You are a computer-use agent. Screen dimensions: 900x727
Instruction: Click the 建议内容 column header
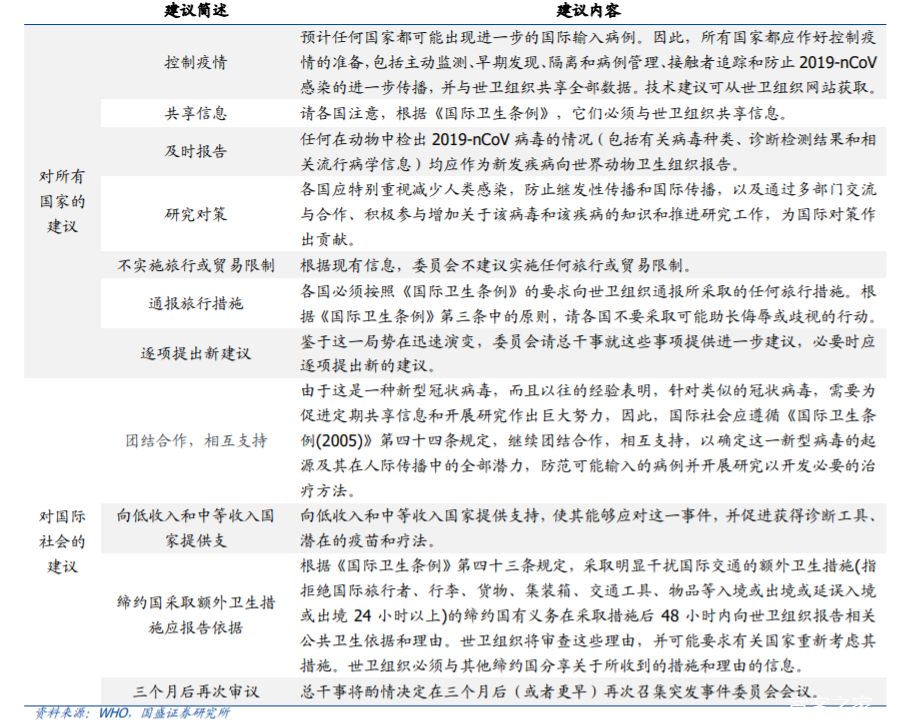pyautogui.click(x=588, y=11)
